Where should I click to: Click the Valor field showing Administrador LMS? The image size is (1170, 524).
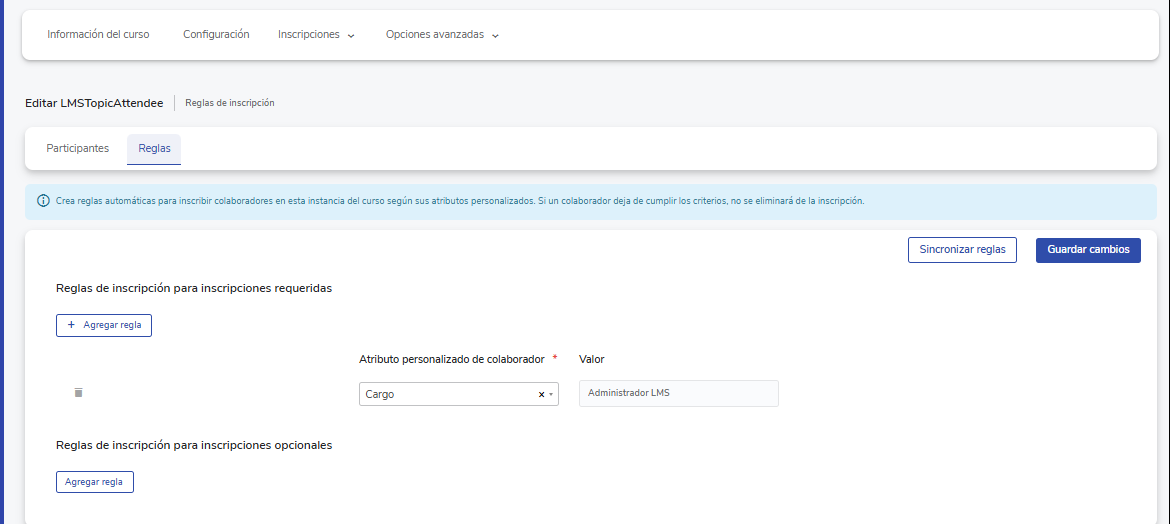(x=678, y=393)
